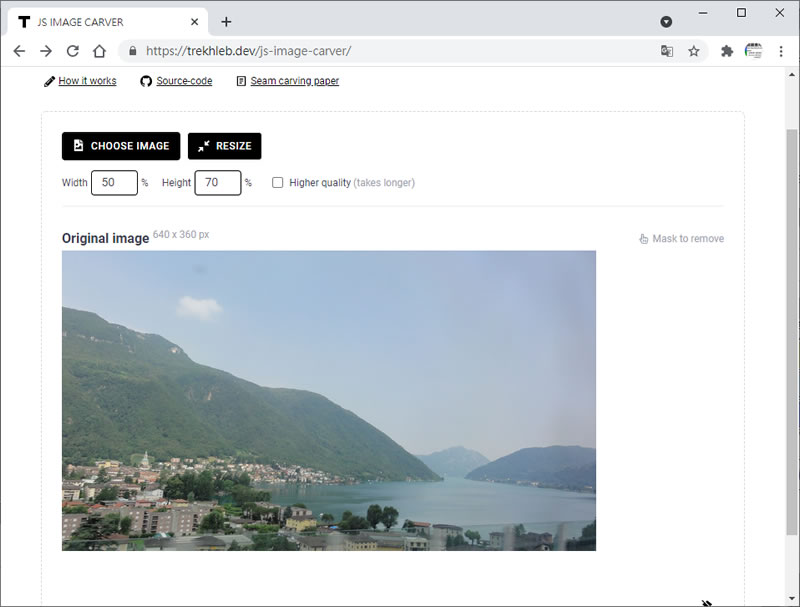Click the address bar URL
The width and height of the screenshot is (800, 607).
point(248,51)
